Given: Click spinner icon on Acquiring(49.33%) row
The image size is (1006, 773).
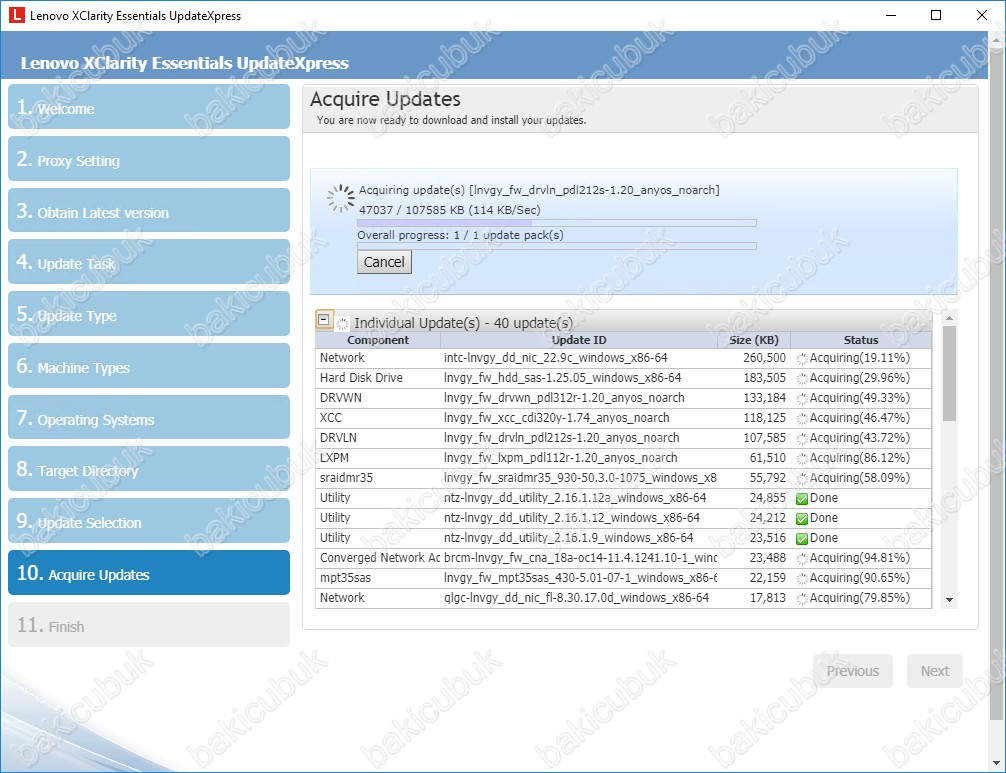Looking at the screenshot, I should pos(802,398).
